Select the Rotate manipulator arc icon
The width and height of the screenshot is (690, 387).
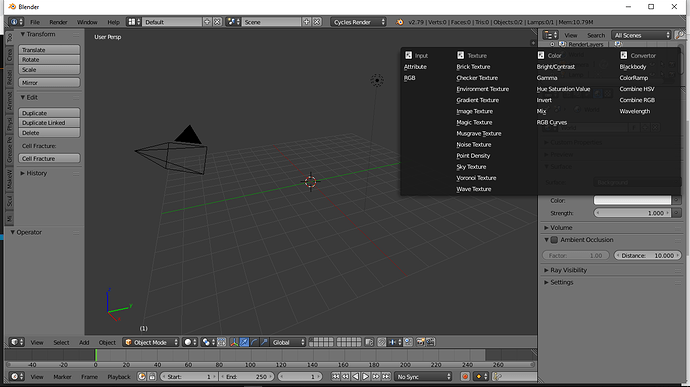(x=254, y=342)
